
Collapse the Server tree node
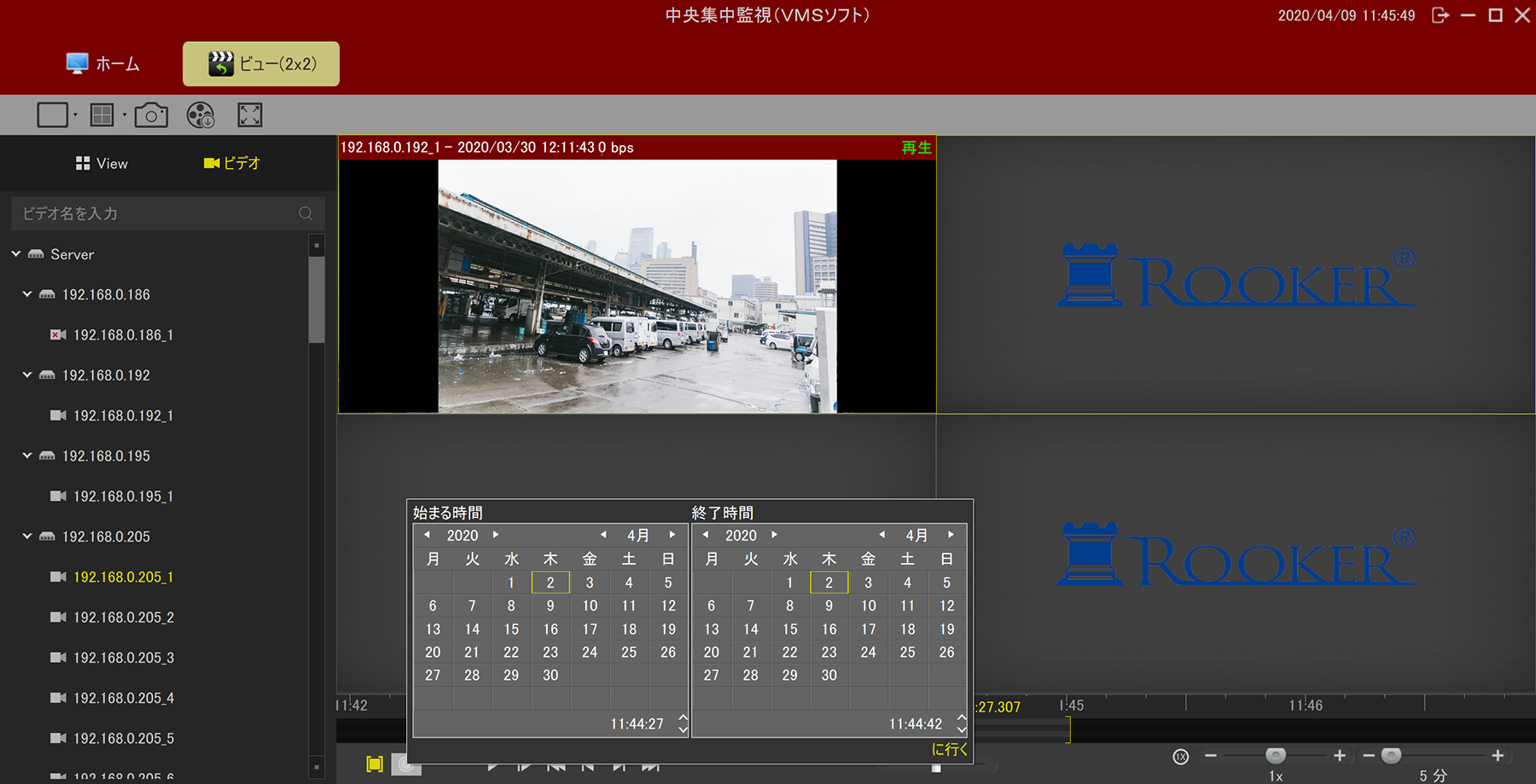click(x=16, y=254)
